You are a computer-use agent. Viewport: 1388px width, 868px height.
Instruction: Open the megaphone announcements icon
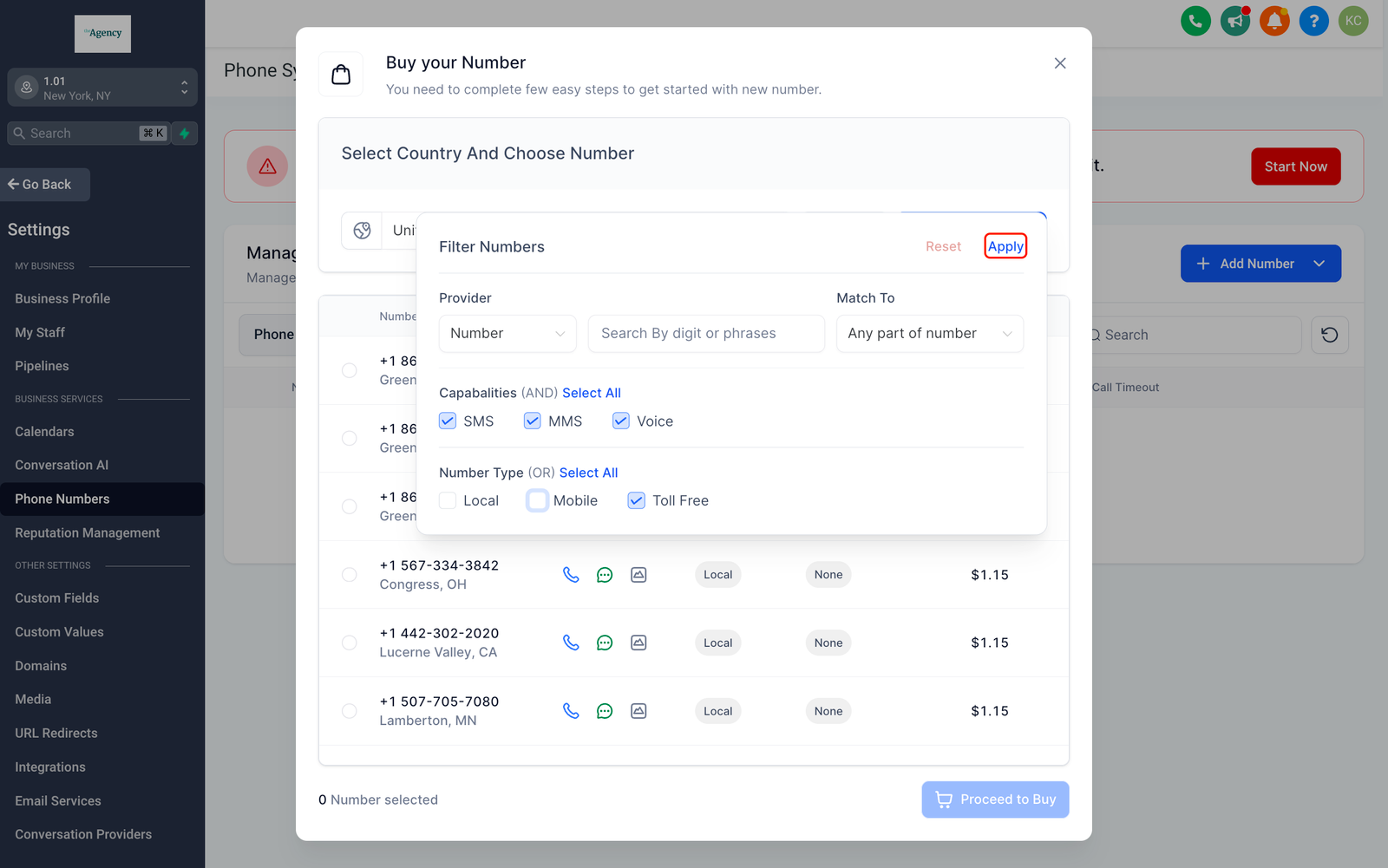coord(1234,21)
